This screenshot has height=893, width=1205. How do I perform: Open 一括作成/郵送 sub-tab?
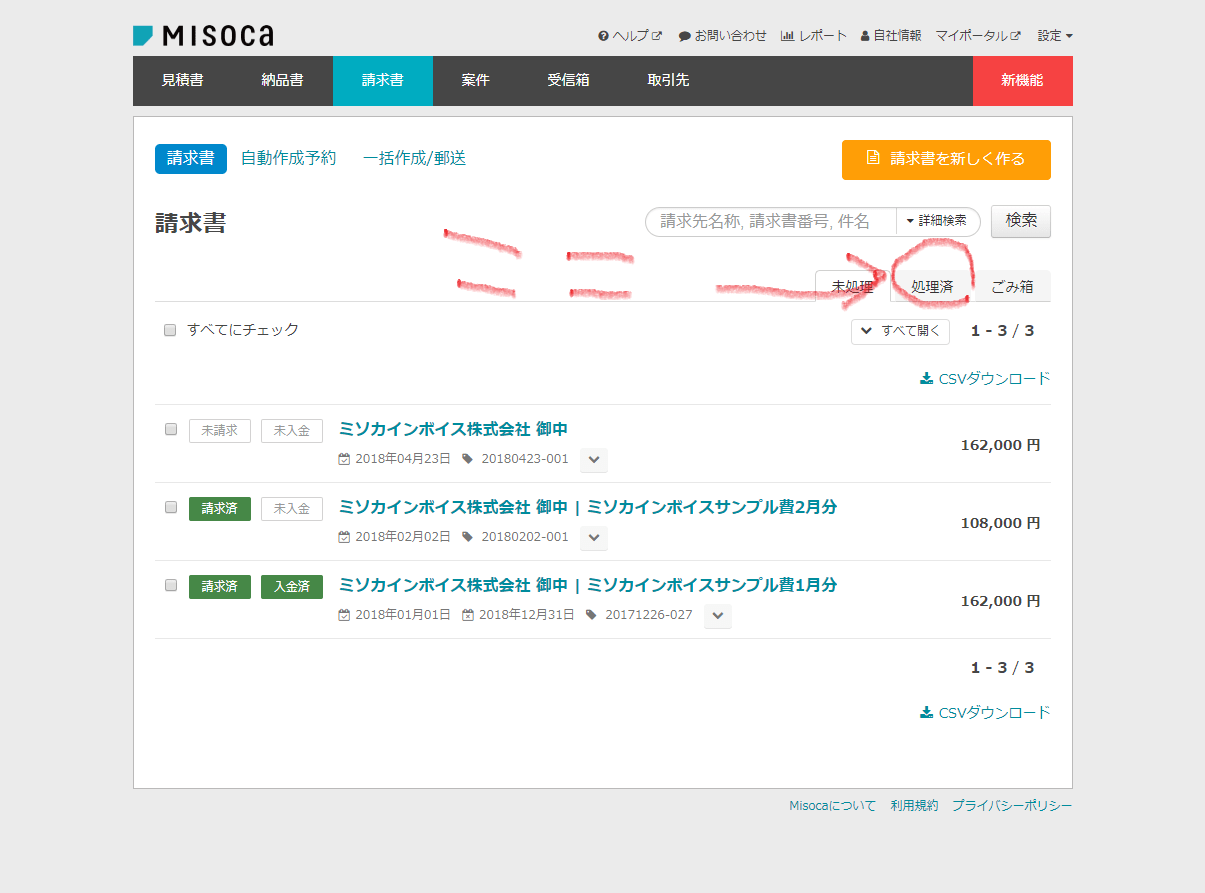(415, 159)
